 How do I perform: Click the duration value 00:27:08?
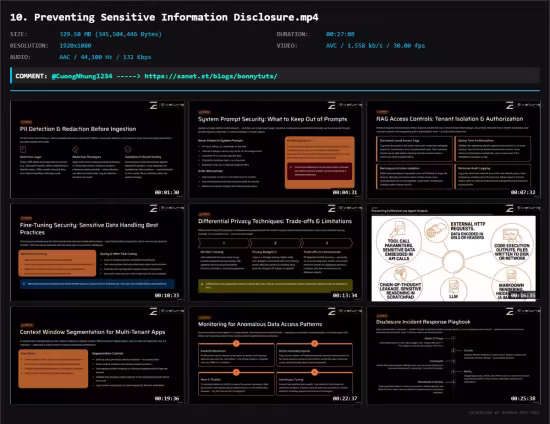click(340, 34)
